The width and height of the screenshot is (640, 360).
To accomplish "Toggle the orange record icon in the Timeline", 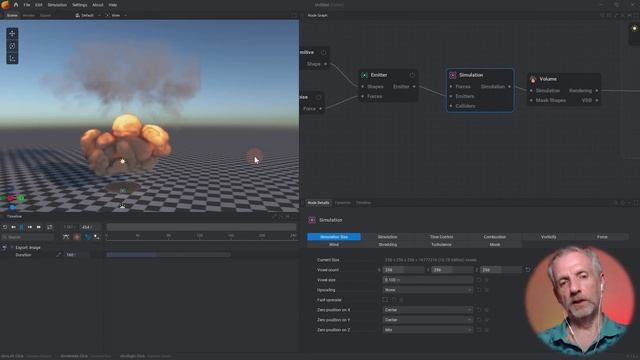I will (77, 237).
